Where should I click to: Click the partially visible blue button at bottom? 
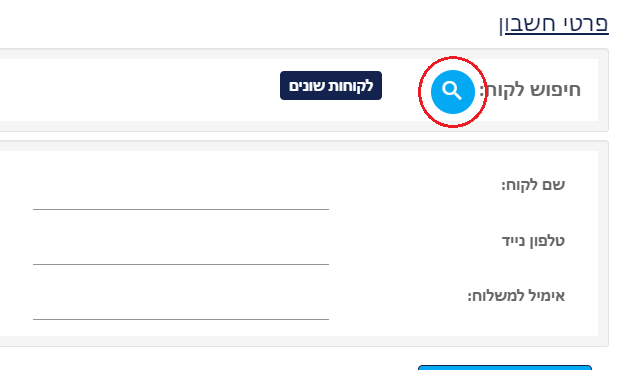505,368
